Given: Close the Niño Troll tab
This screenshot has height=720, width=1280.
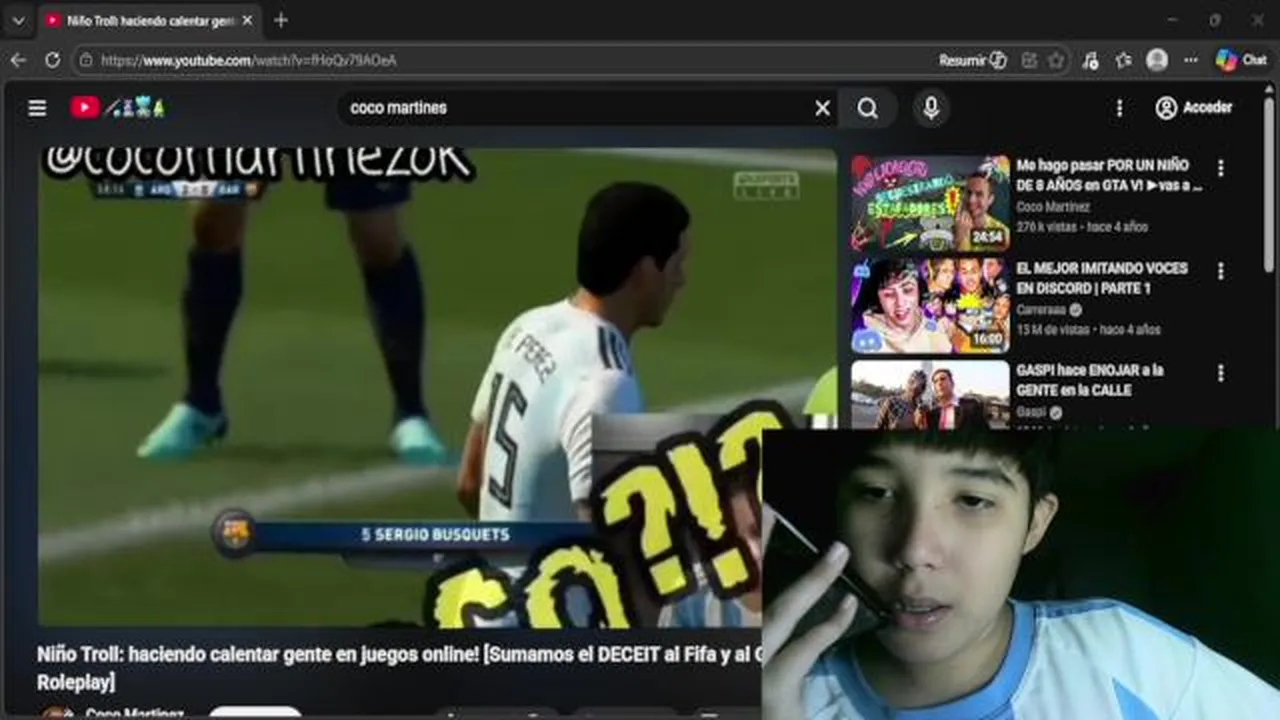Looking at the screenshot, I should click(247, 20).
